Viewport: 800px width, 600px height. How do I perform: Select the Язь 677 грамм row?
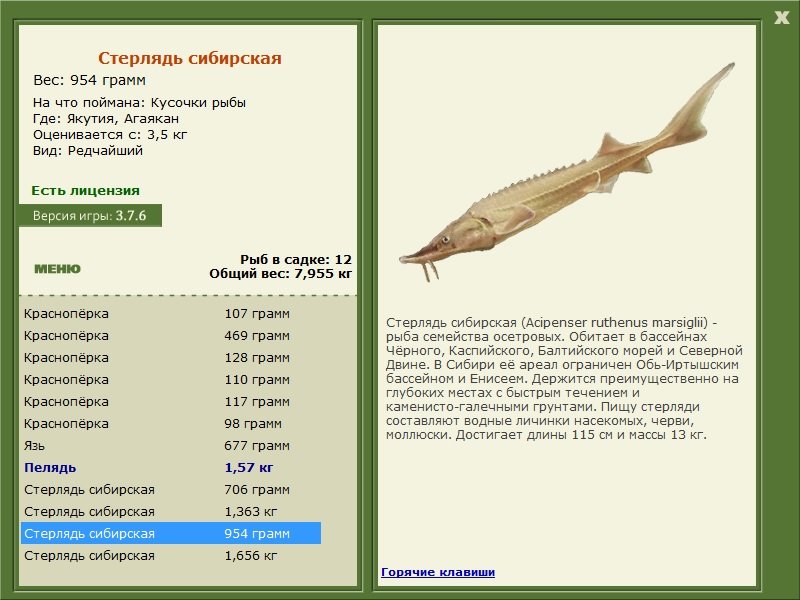pyautogui.click(x=171, y=445)
